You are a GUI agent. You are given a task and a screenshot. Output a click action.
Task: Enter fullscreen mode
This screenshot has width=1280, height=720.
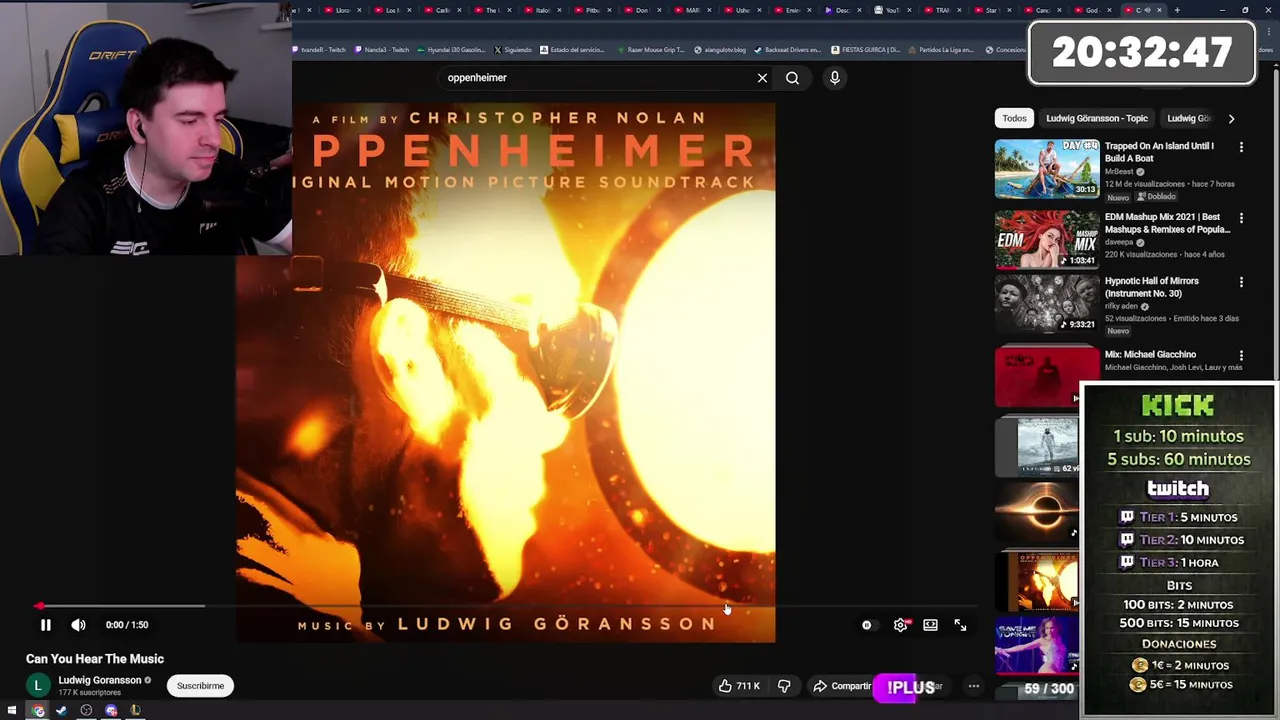(x=960, y=625)
